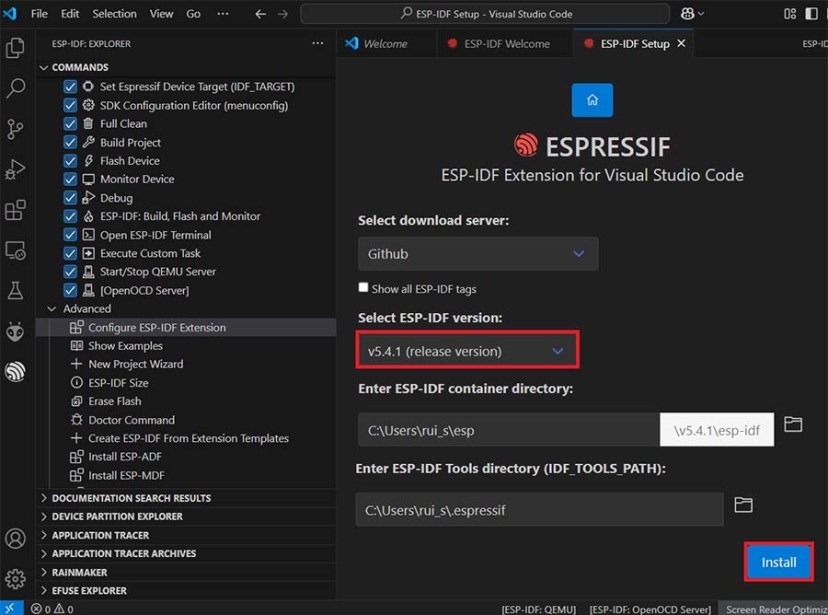Open the Search icon in sidebar
This screenshot has width=828, height=615.
coord(15,88)
